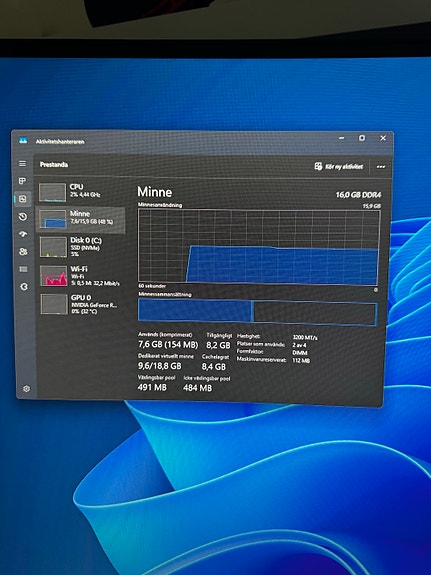
Task: Open App history from the sidebar
Action: click(23, 217)
